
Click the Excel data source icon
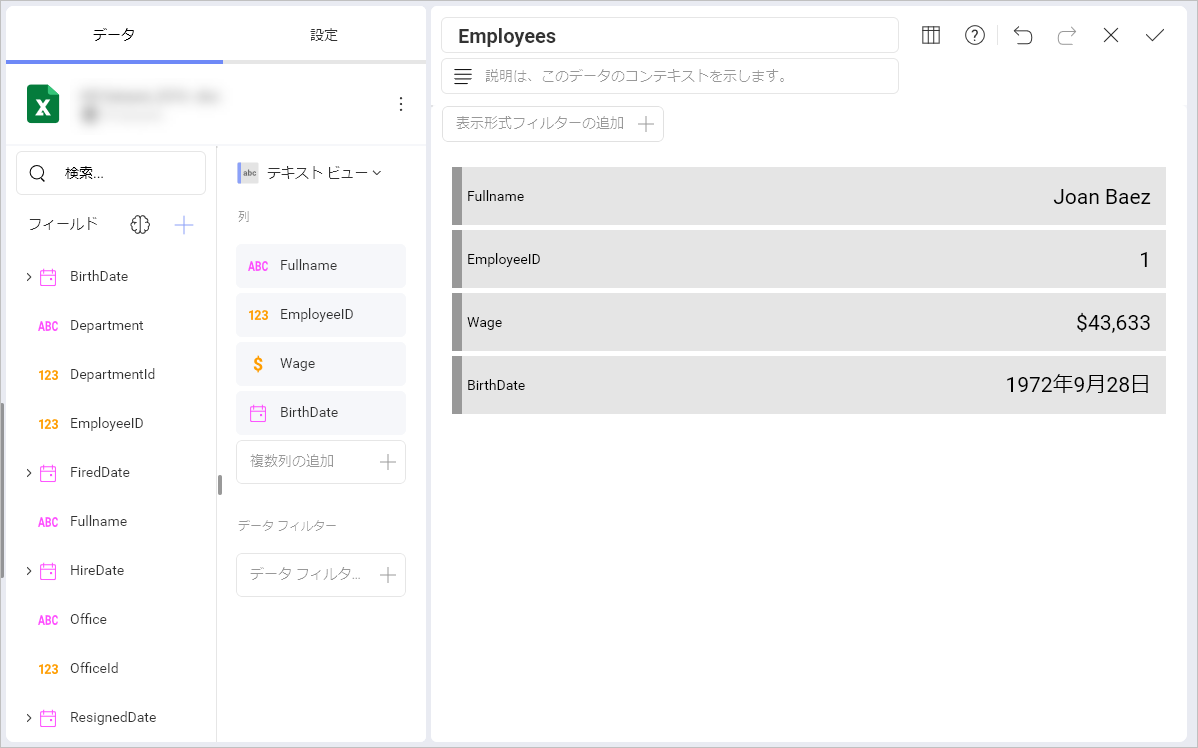(44, 104)
